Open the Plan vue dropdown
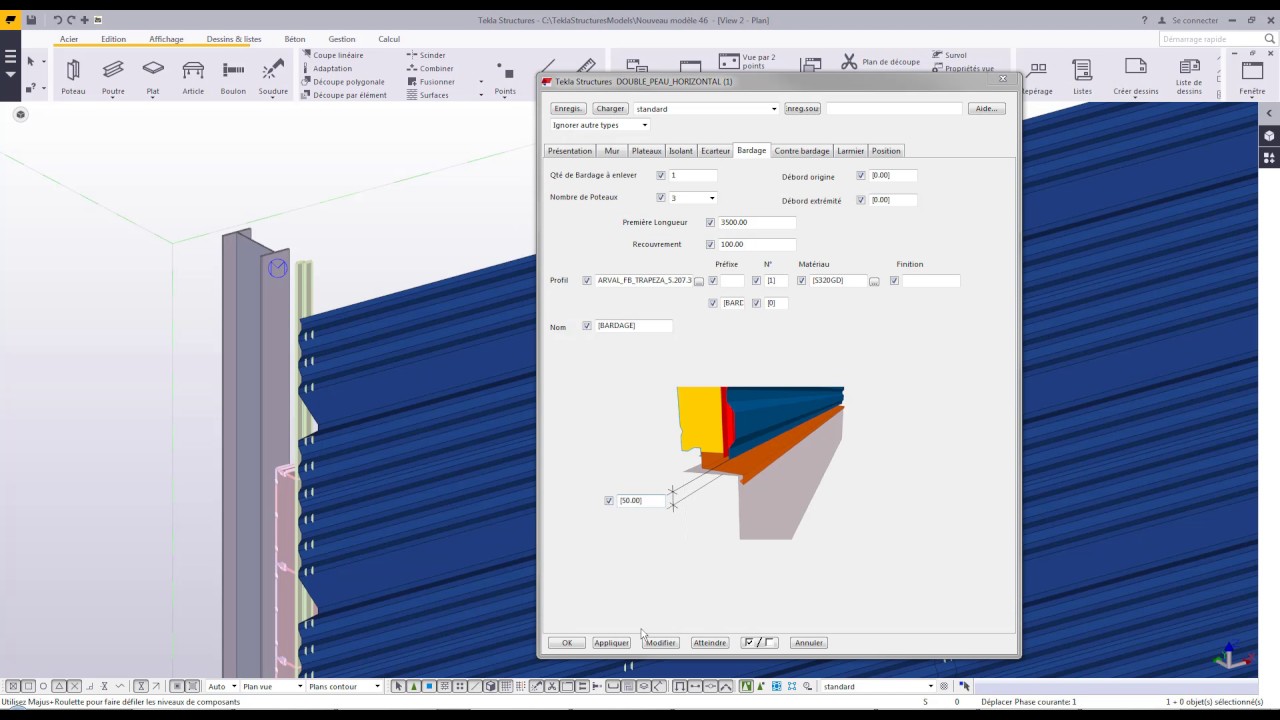Image resolution: width=1280 pixels, height=720 pixels. coord(272,686)
